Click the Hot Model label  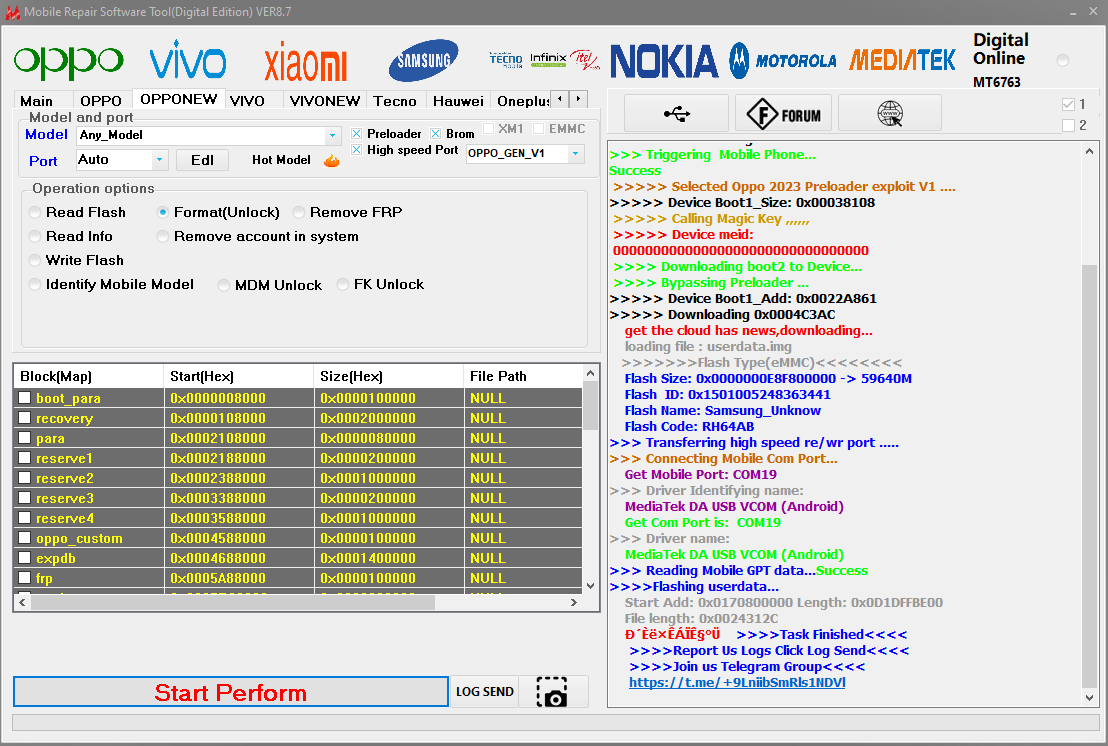tap(281, 160)
